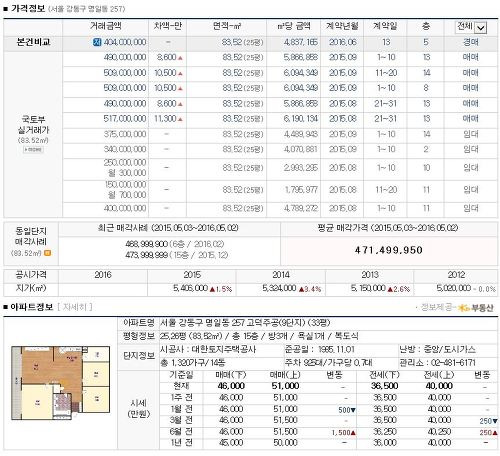Select the 375,000,000 rental amount
Screen dimensions: 500x456
coord(125,134)
